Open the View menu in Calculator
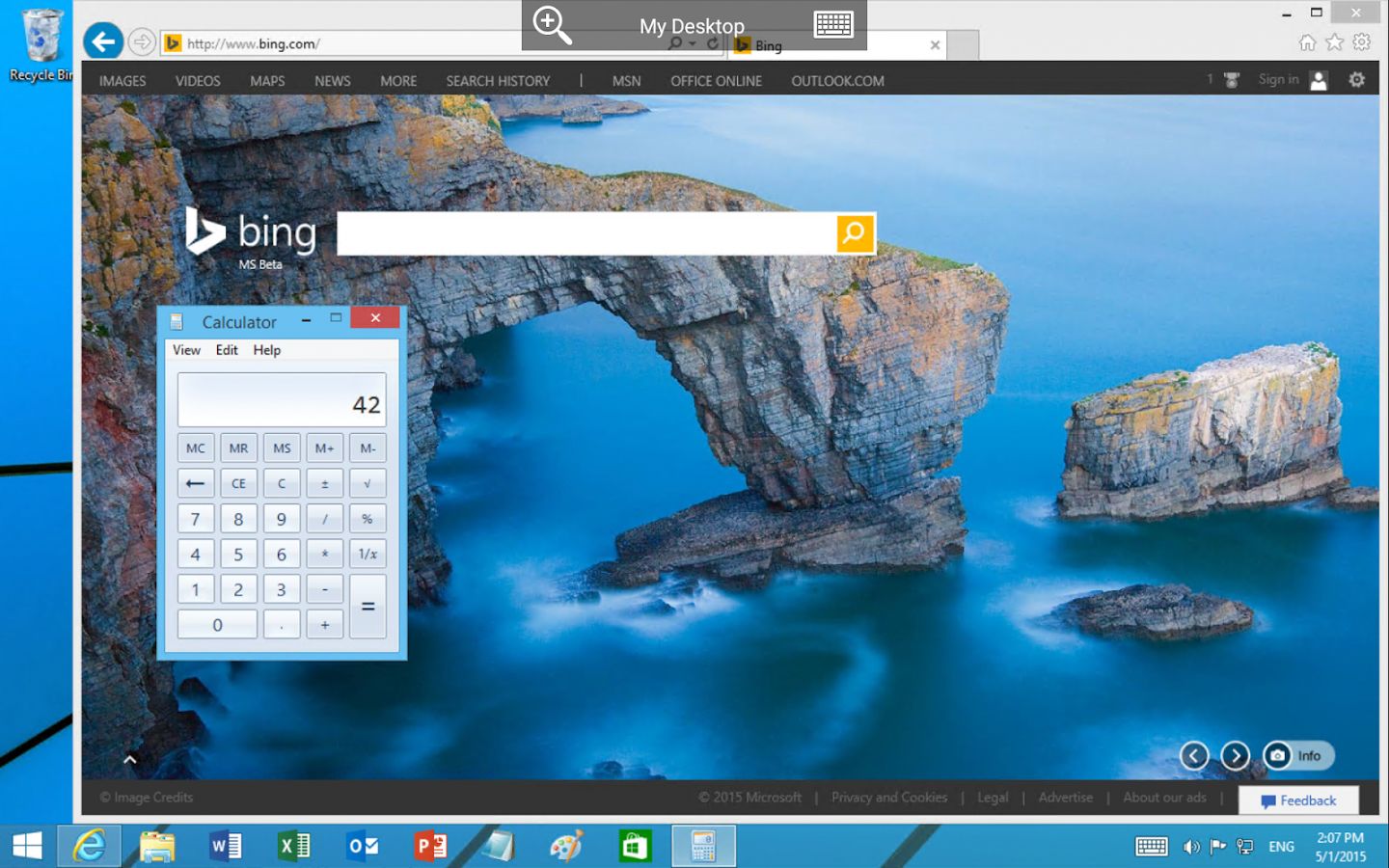 coord(186,350)
